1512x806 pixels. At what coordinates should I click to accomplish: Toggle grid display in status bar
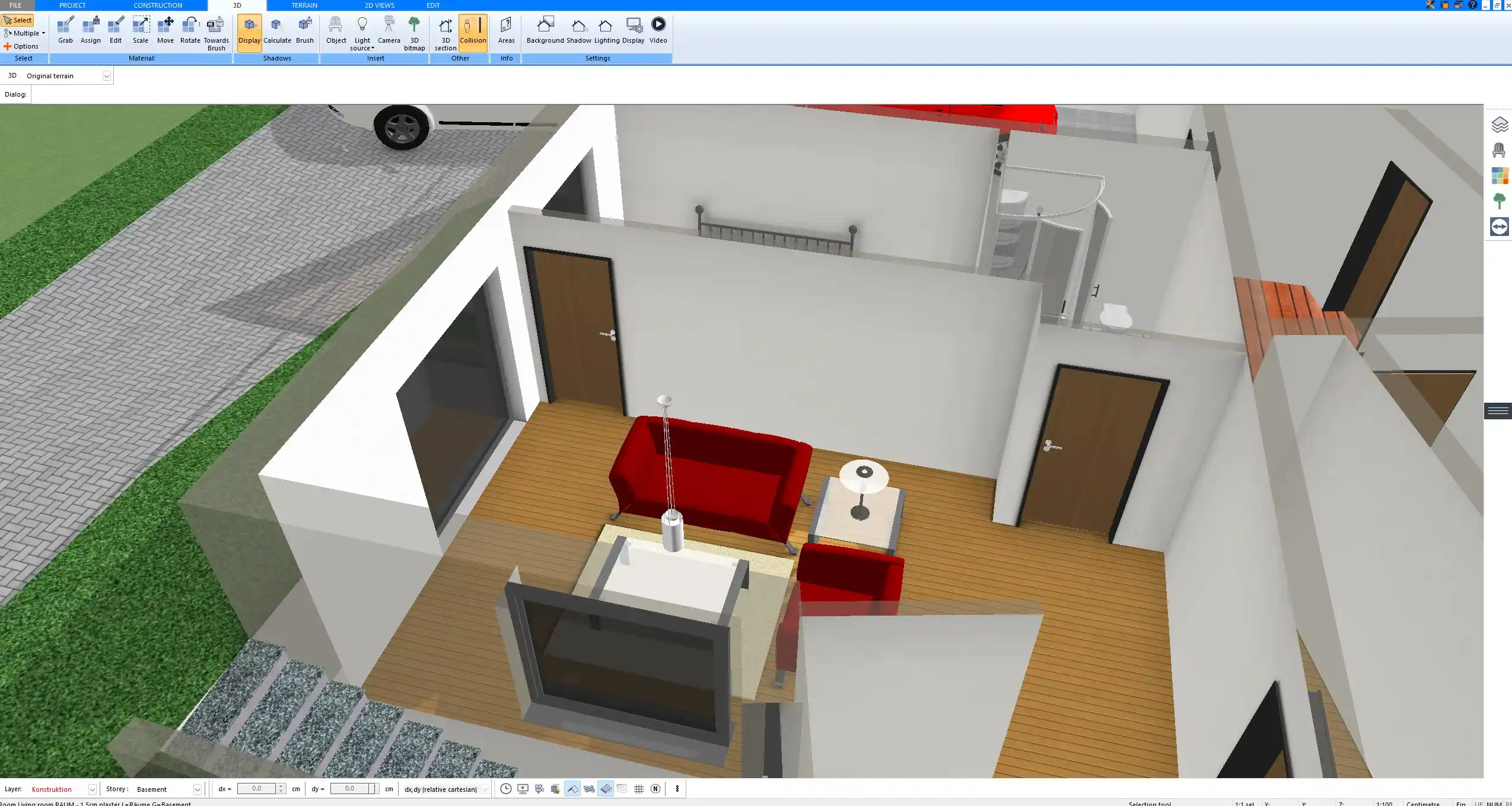639,789
